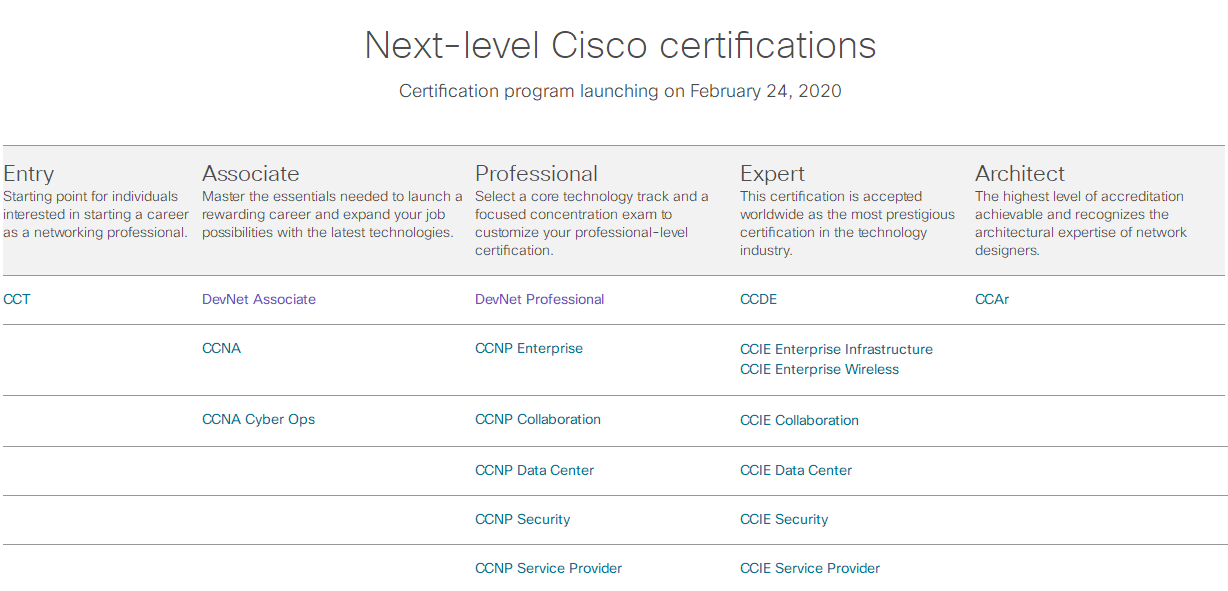
Task: Open the CCNA Cyber Ops link
Action: pos(258,419)
